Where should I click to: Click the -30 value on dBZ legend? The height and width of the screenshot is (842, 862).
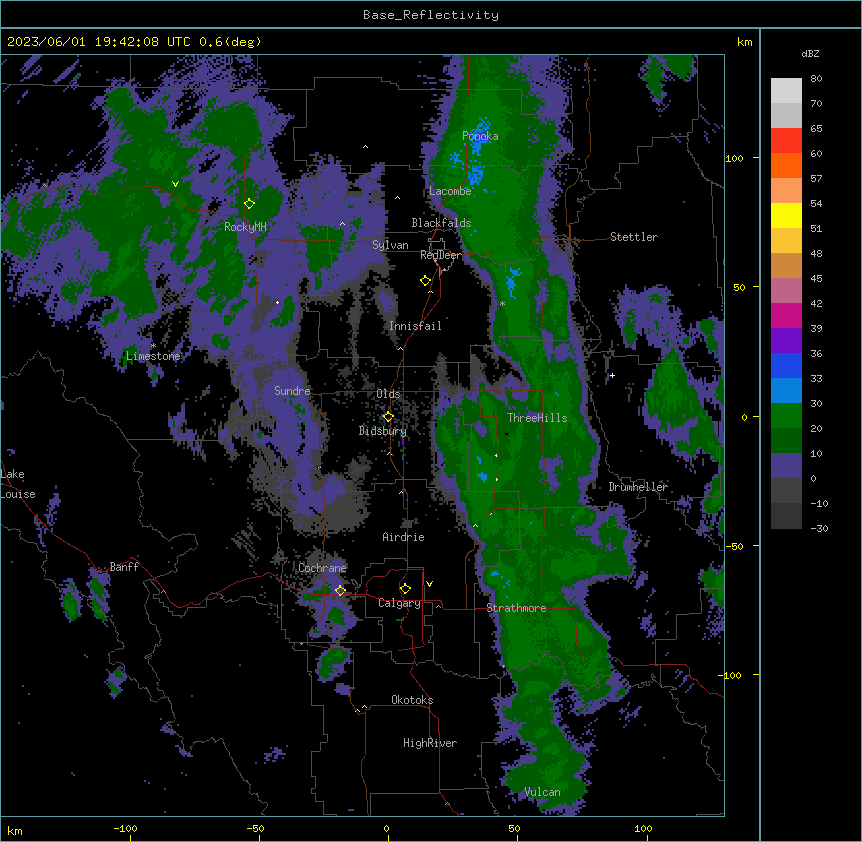pyautogui.click(x=819, y=528)
